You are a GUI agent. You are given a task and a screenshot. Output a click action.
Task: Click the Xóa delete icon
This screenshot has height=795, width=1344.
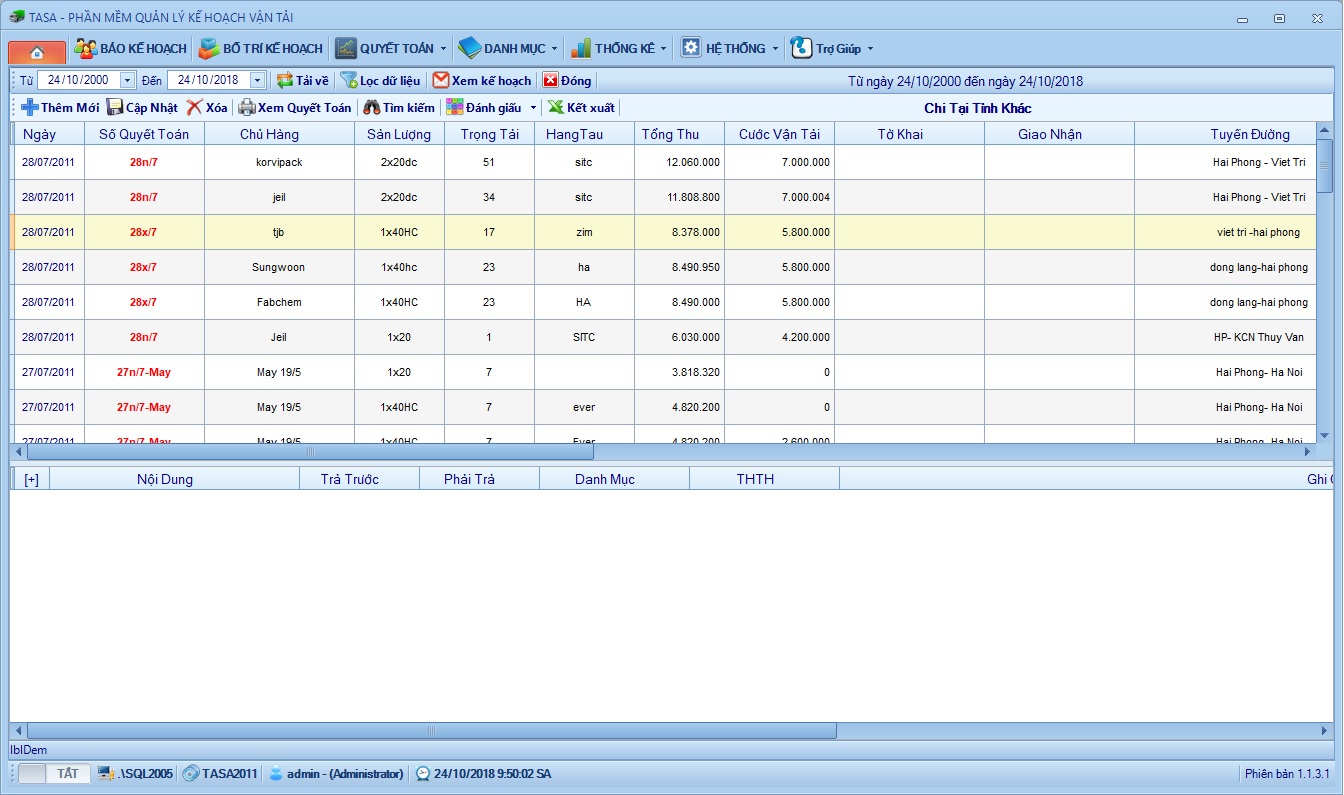click(x=194, y=108)
